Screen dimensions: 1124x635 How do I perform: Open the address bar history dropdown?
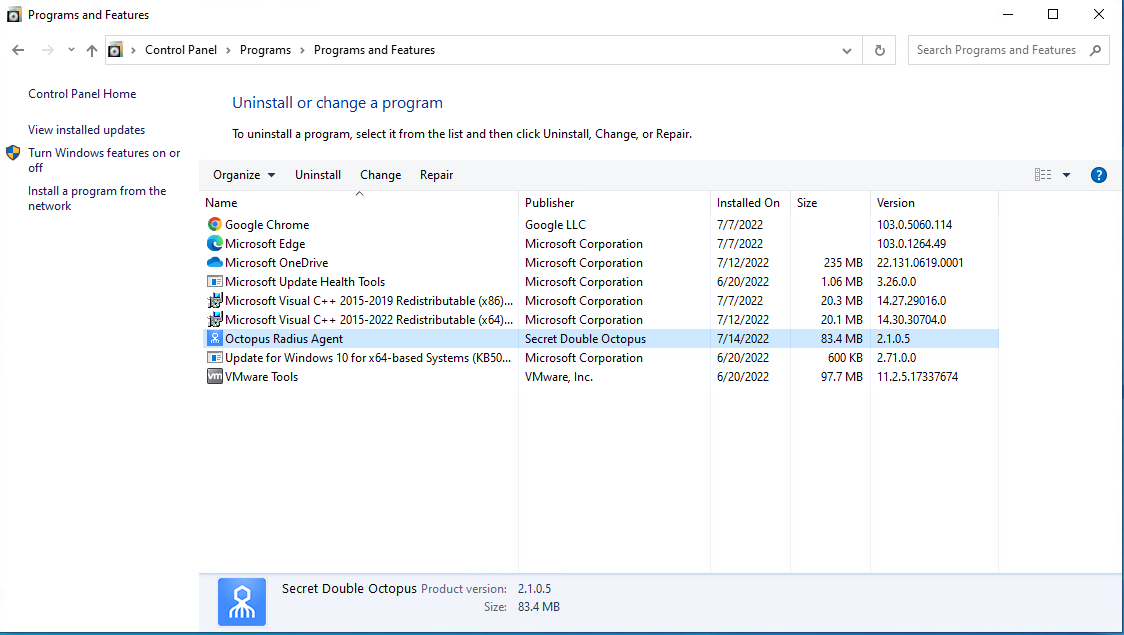[847, 50]
